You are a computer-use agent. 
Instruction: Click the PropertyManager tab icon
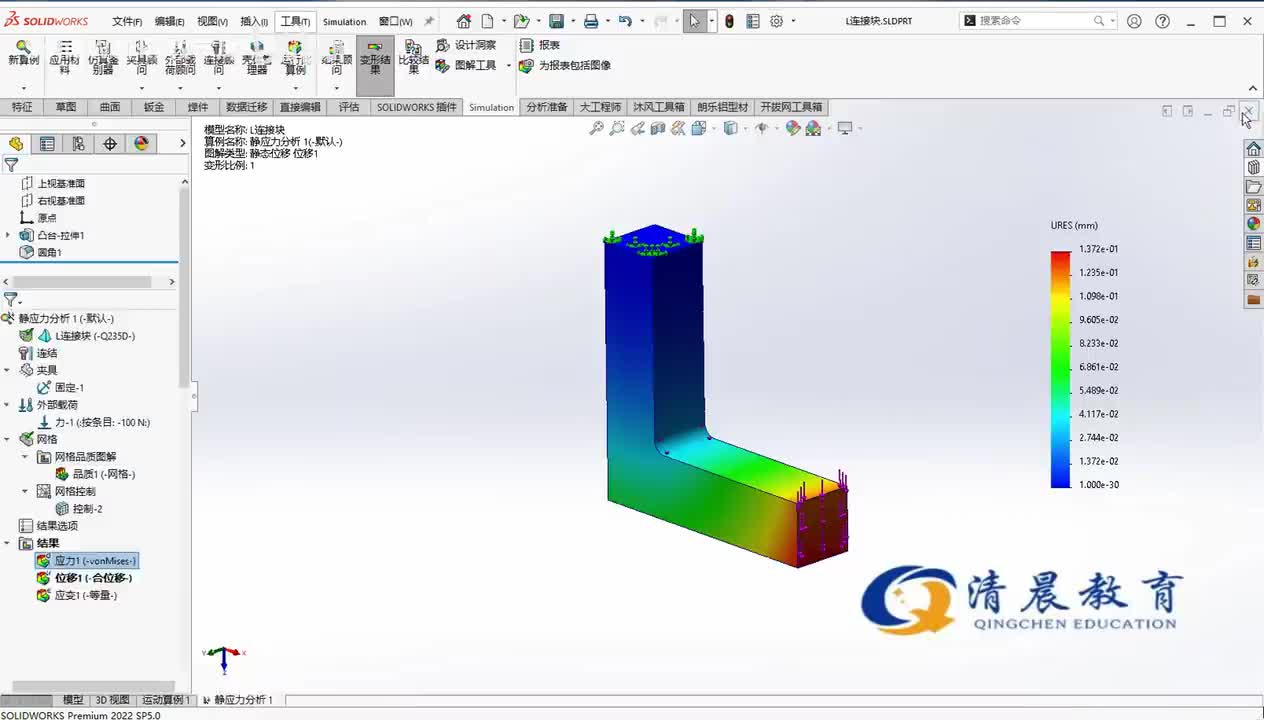coord(47,144)
